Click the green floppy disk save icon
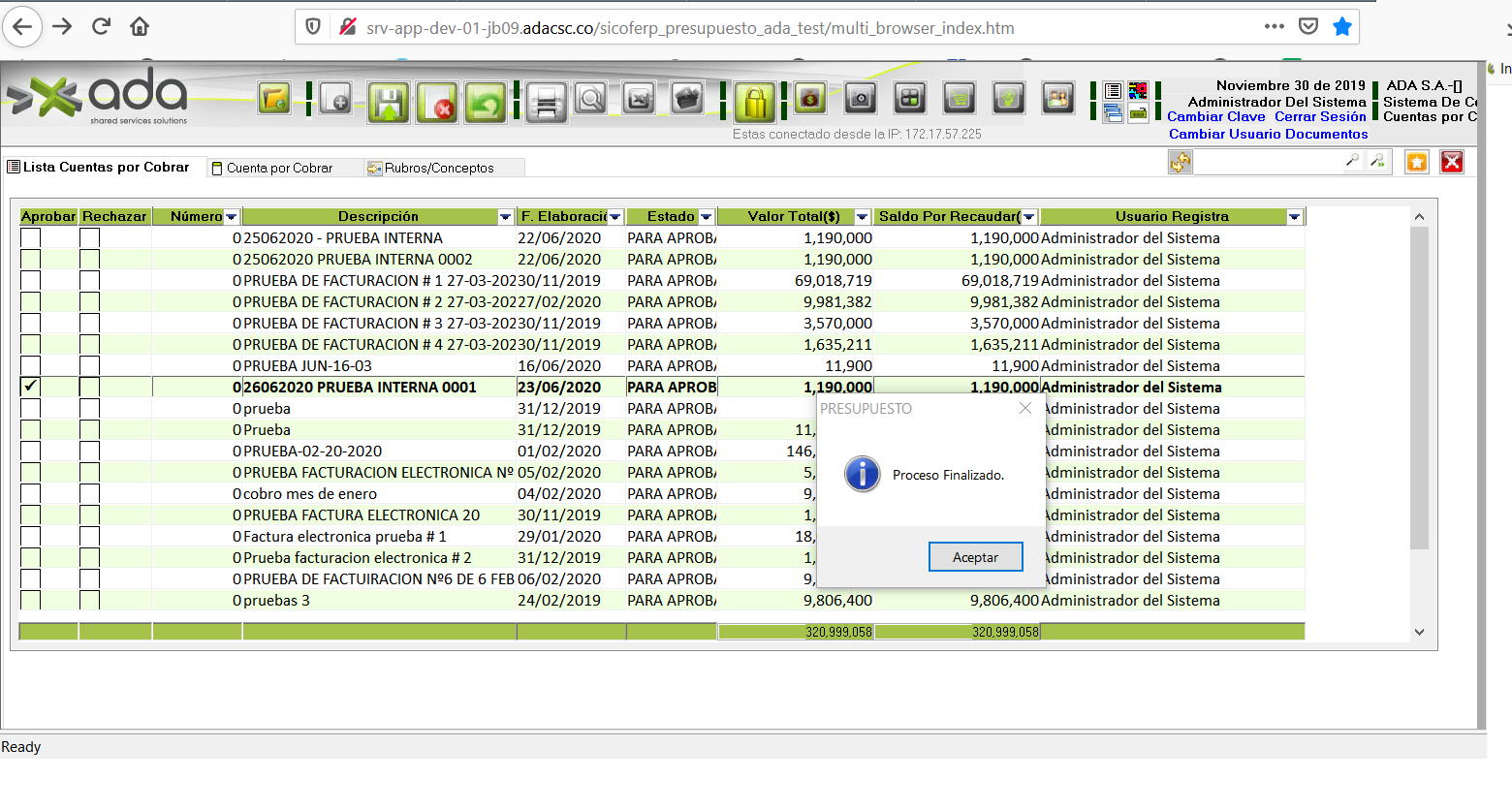Viewport: 1512px width, 811px height. tap(388, 102)
